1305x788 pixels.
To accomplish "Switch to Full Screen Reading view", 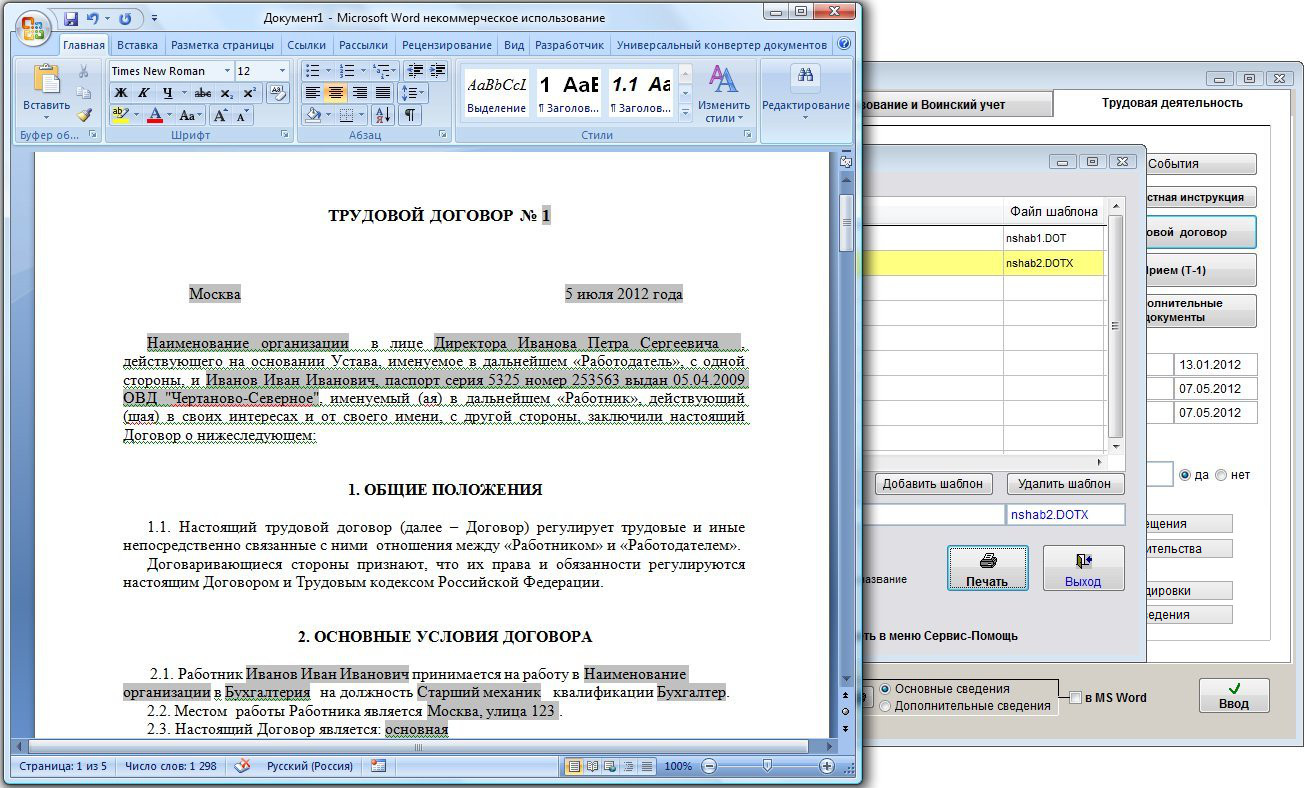I will (593, 766).
